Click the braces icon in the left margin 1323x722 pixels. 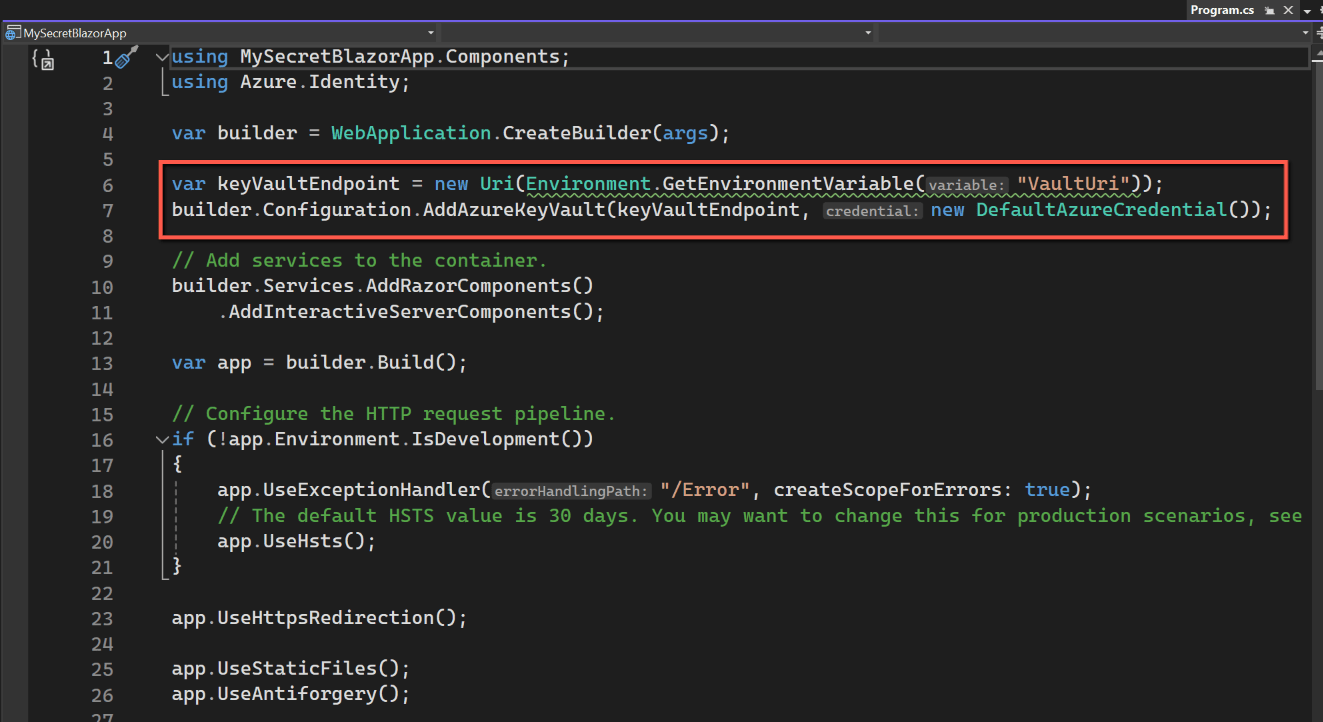pyautogui.click(x=43, y=59)
